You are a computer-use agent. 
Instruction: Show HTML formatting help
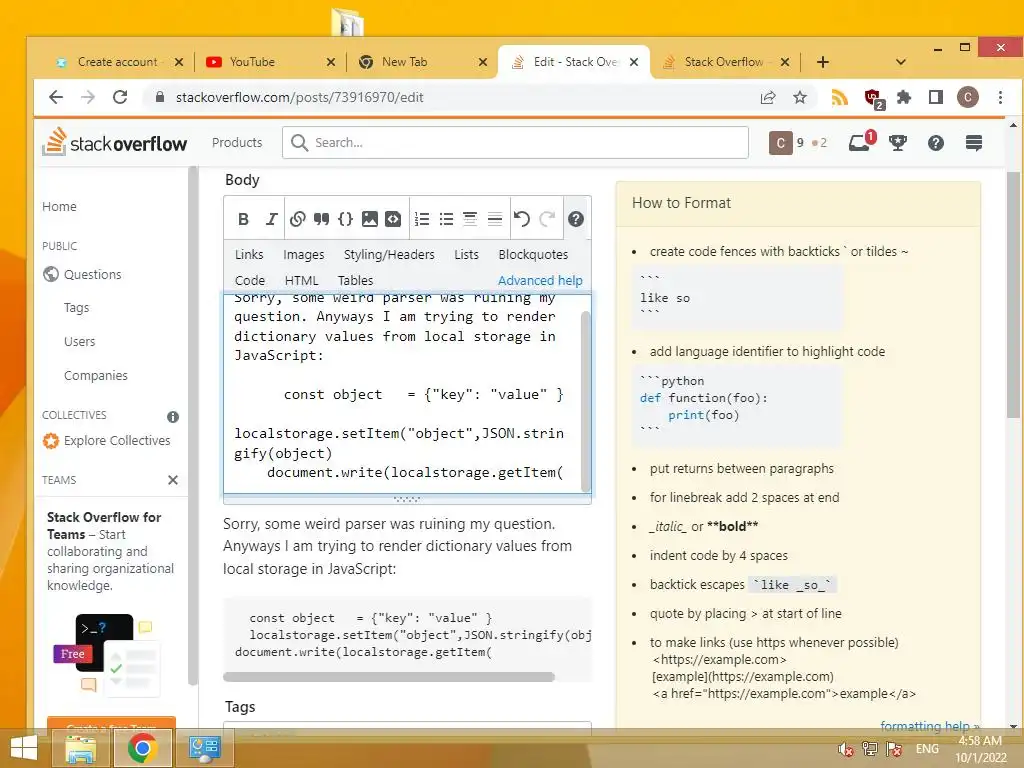(301, 280)
